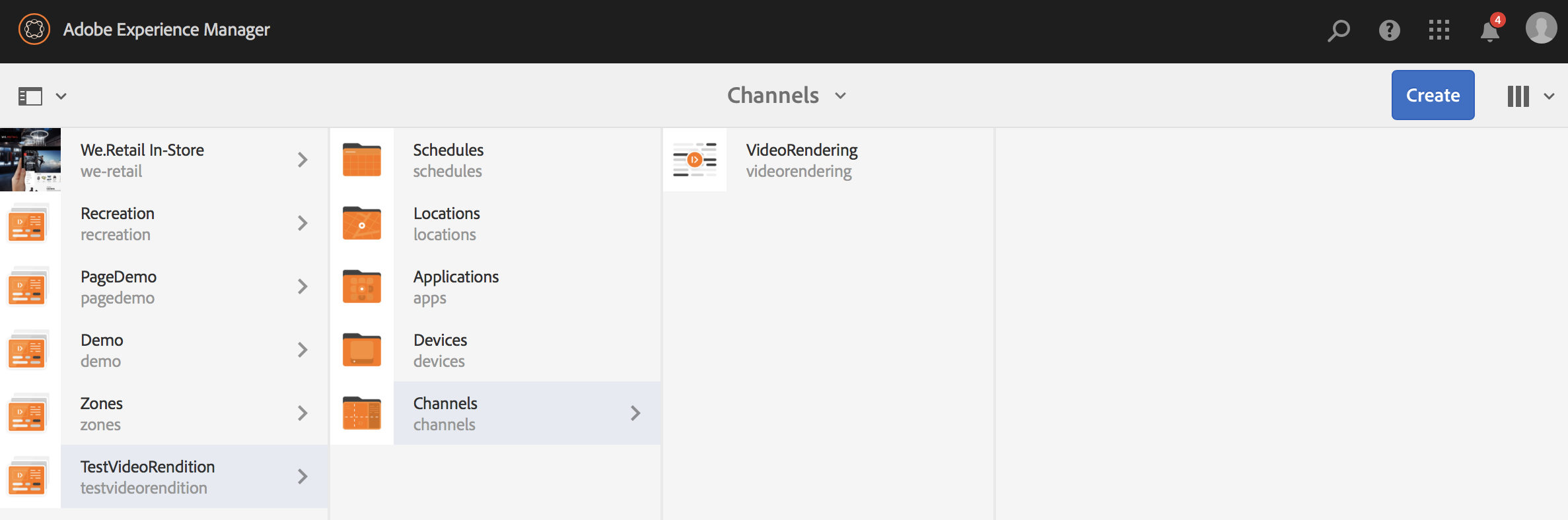Open the notifications bell icon

click(1489, 30)
